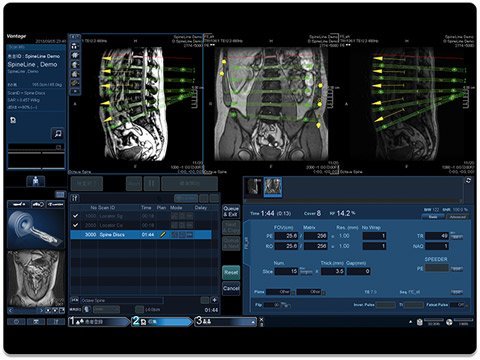Click the pencil plan icon on Spine Discs
Screen dimensions: 480x360
[x=163, y=235]
